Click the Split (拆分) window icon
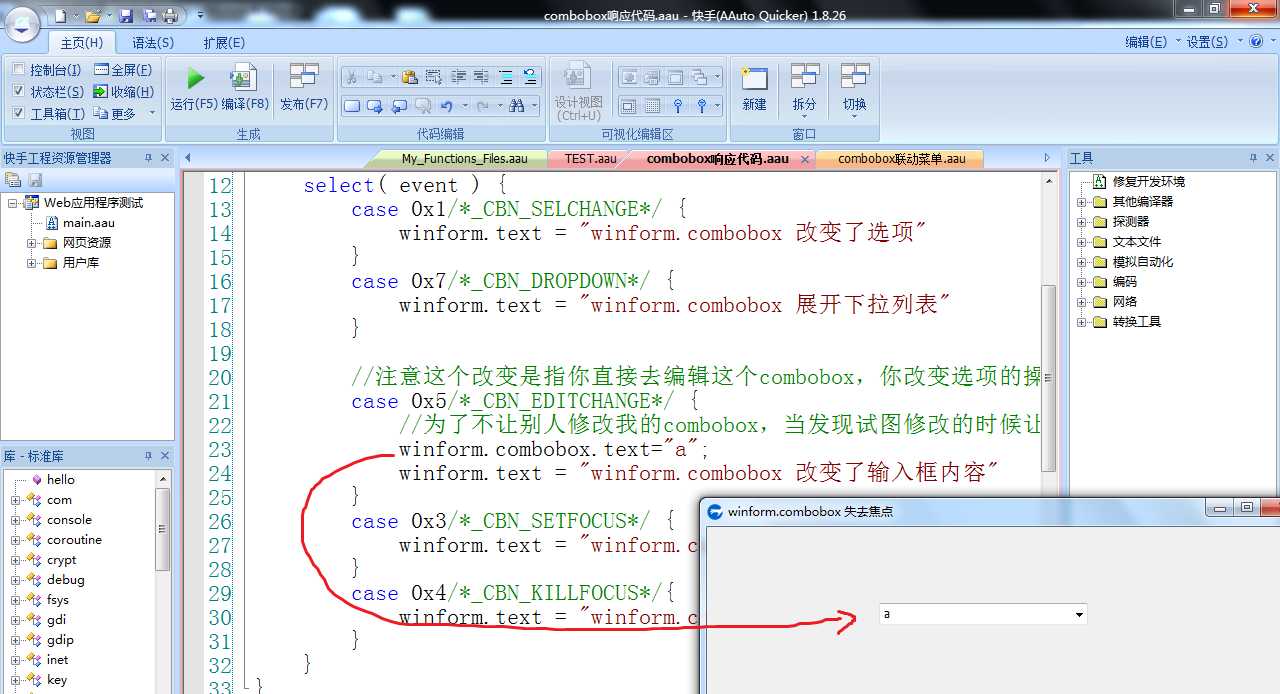 (x=805, y=77)
